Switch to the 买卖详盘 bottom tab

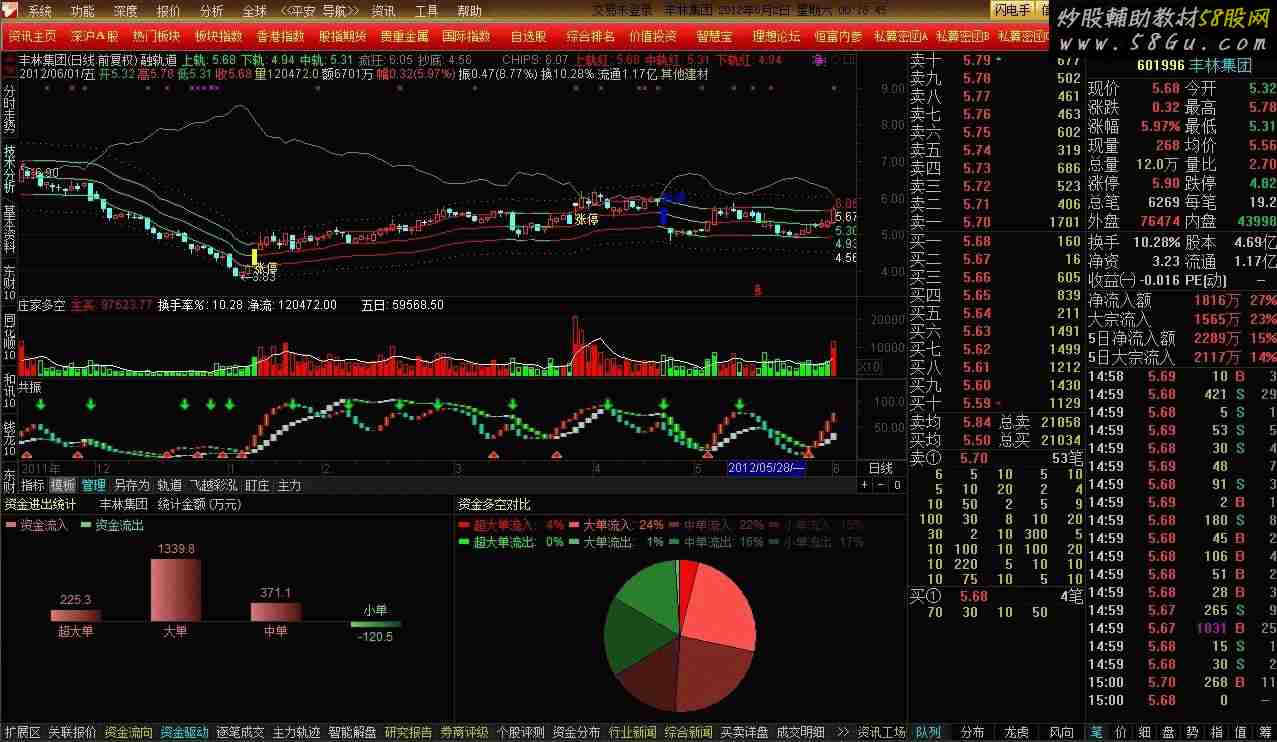(745, 732)
